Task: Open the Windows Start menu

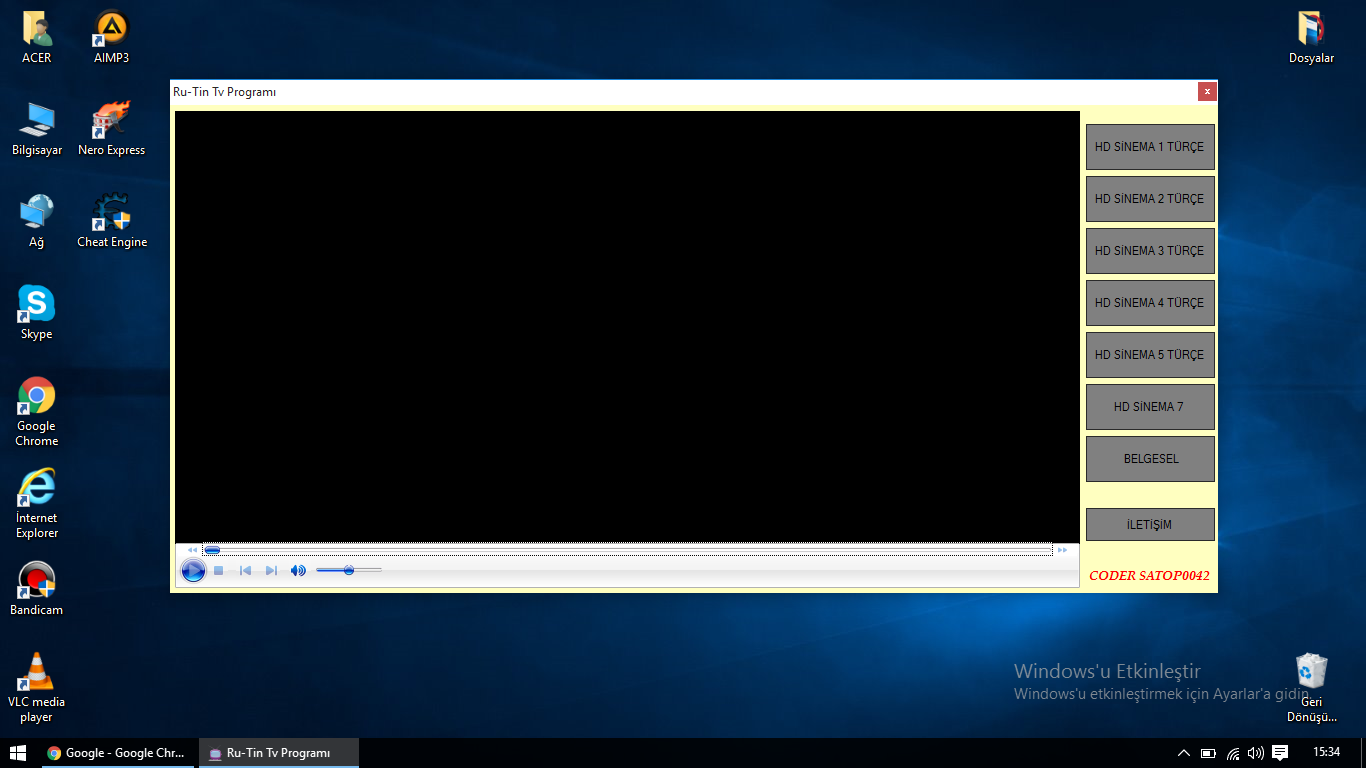Action: point(18,753)
